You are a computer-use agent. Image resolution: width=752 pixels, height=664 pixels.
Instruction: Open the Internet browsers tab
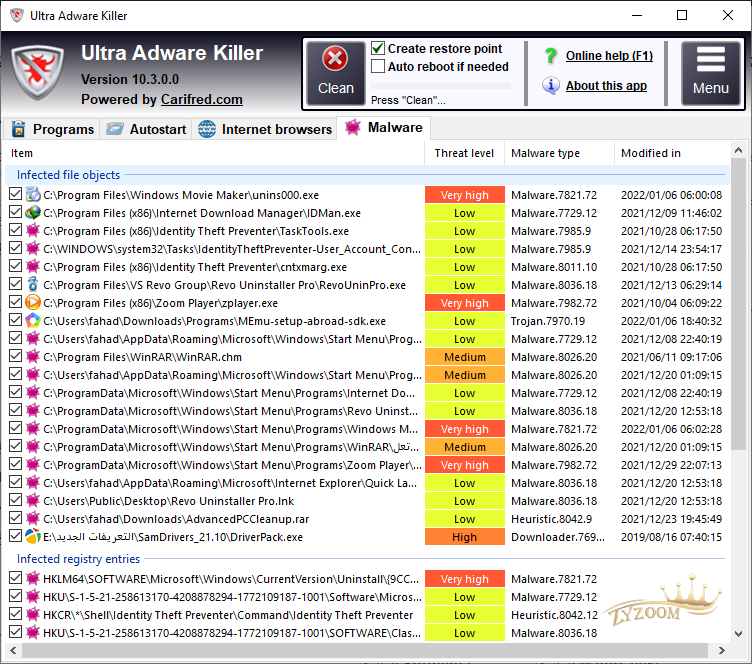pyautogui.click(x=265, y=129)
